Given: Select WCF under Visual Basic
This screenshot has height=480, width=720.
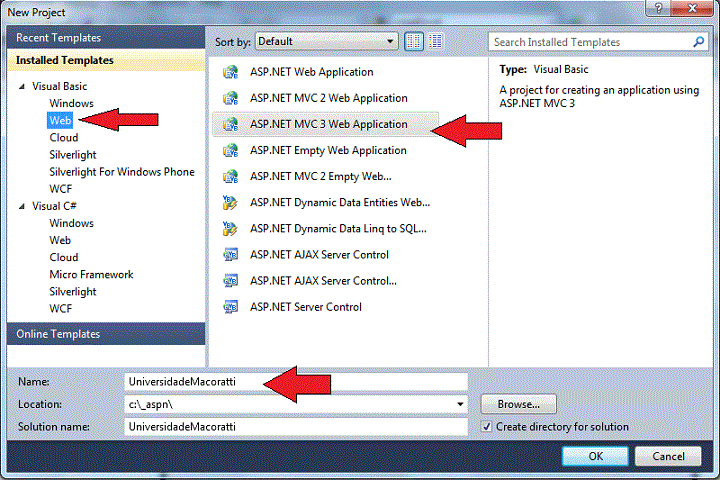Looking at the screenshot, I should (x=61, y=189).
